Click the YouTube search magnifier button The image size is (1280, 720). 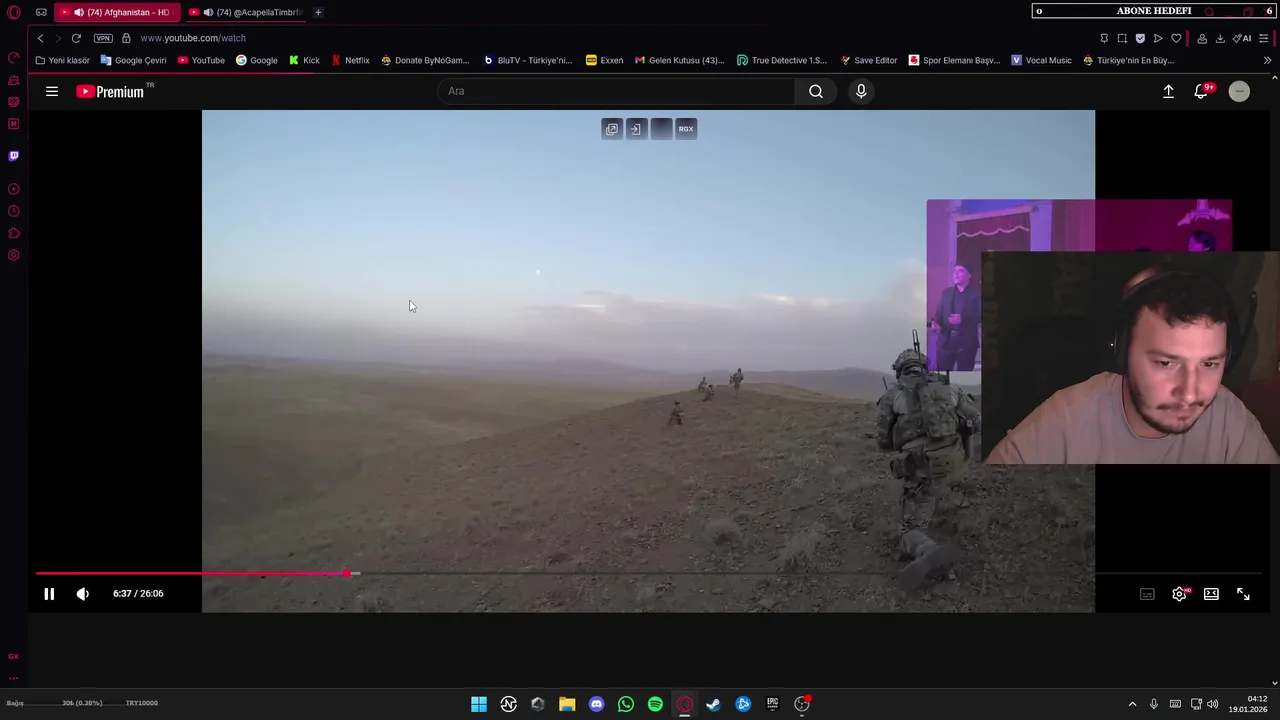816,91
